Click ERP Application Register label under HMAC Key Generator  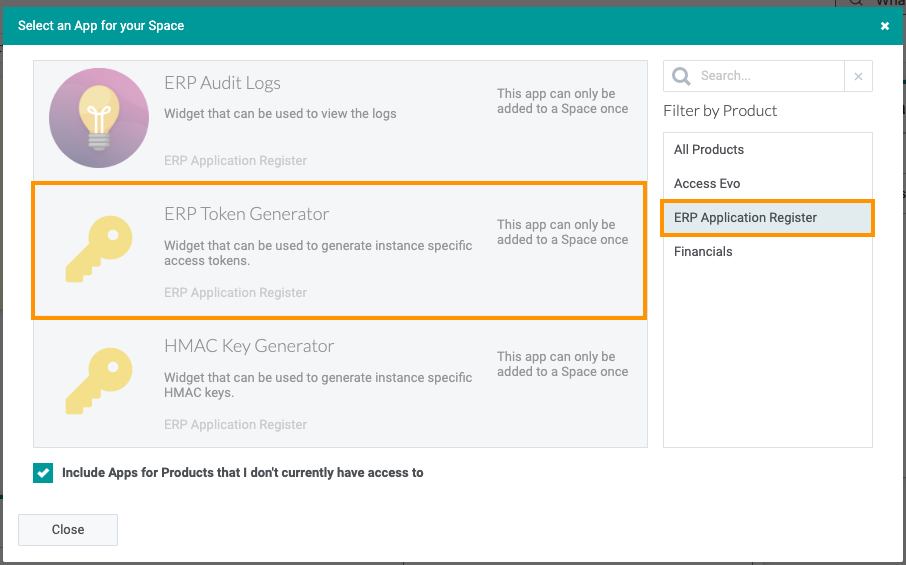pyautogui.click(x=235, y=425)
